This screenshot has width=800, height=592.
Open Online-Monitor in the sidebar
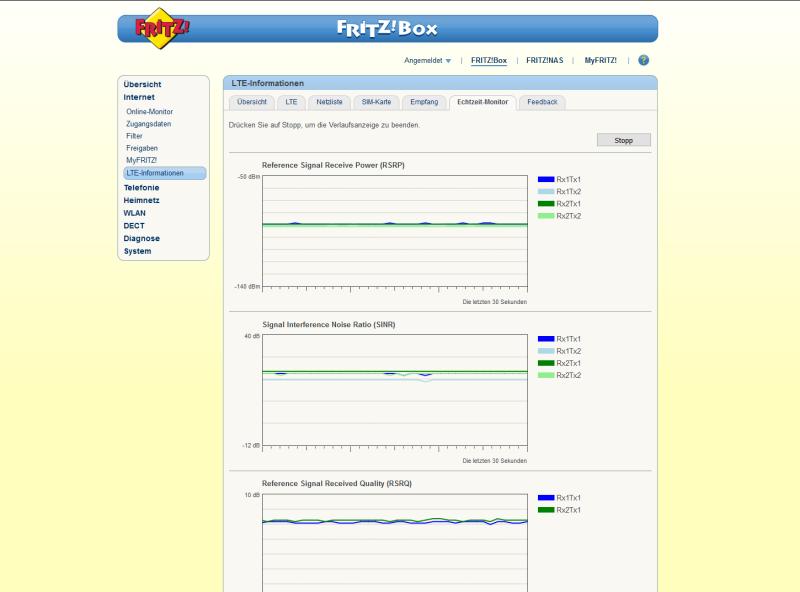[x=149, y=111]
